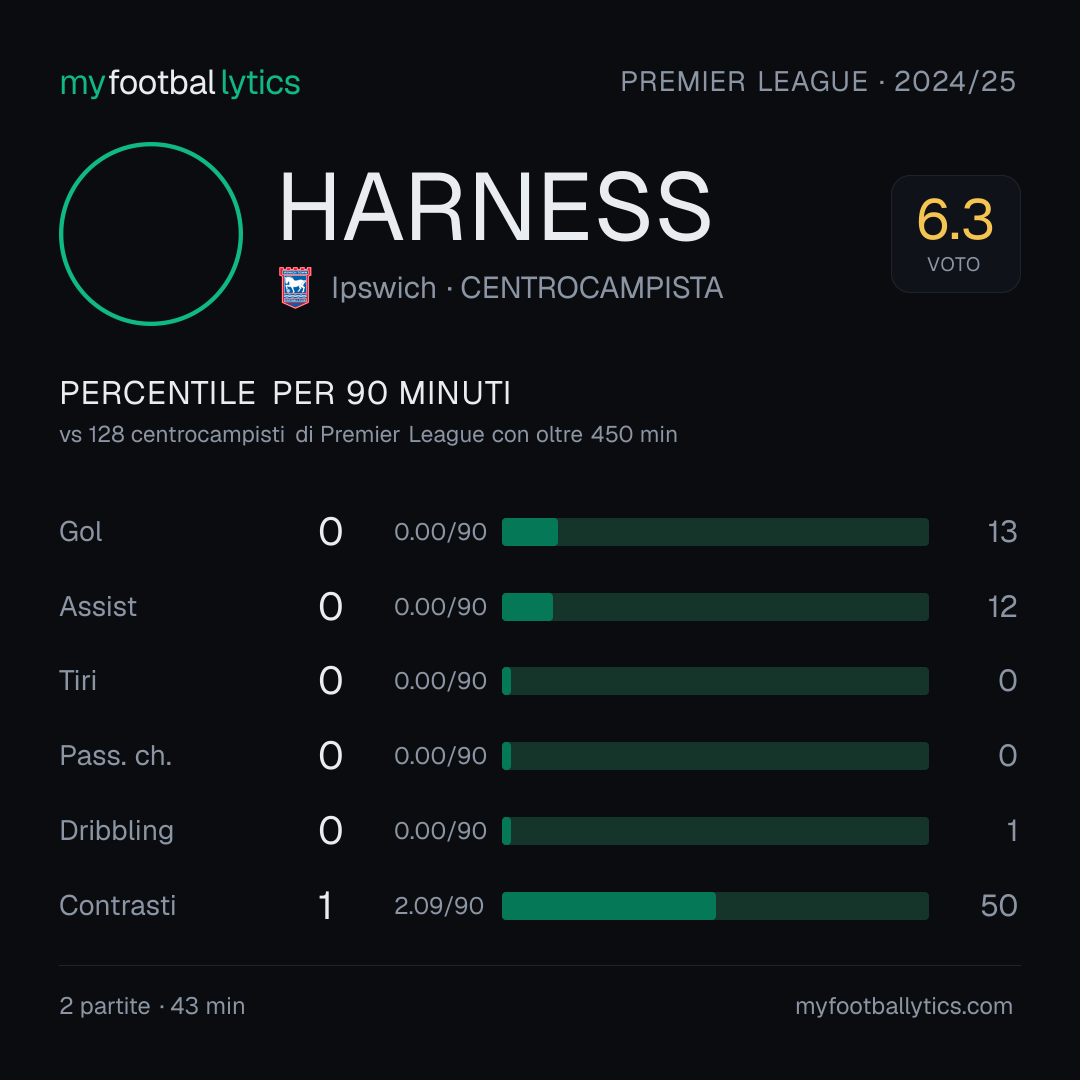
Task: Select the HARNESS player name heading
Action: click(495, 207)
